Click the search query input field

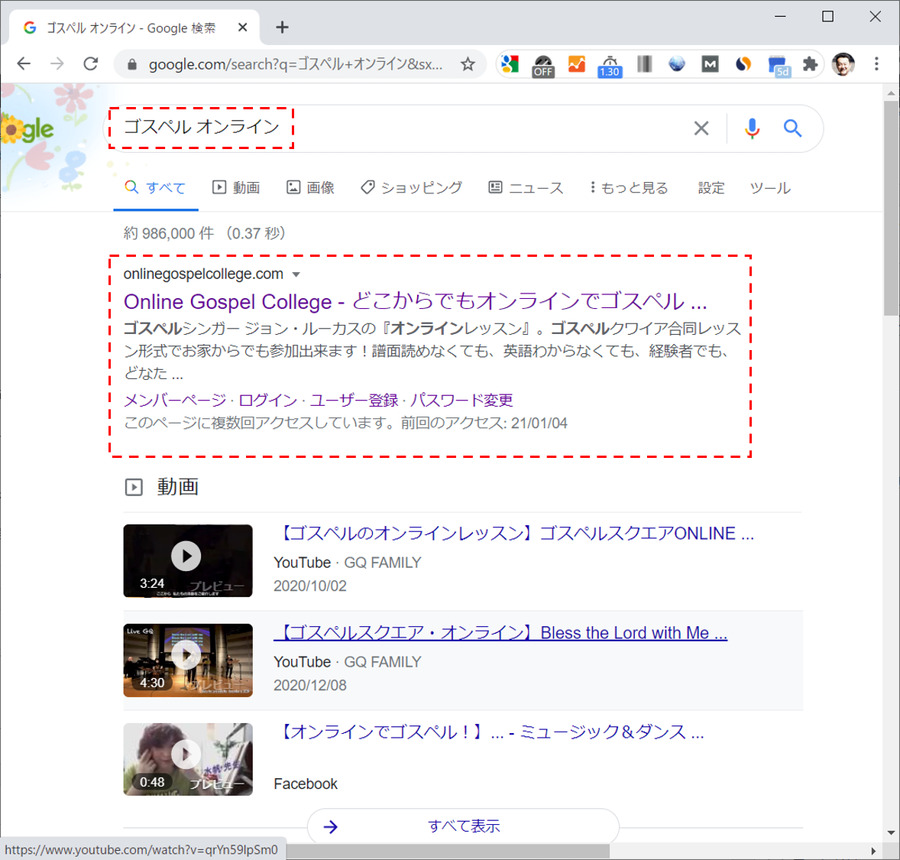tap(396, 128)
